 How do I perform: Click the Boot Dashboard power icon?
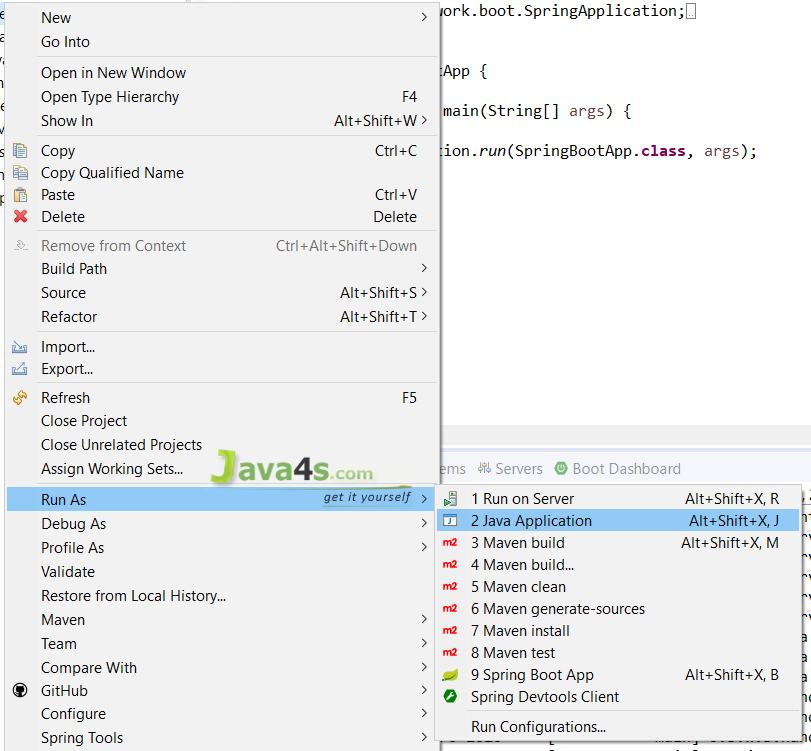coord(561,468)
